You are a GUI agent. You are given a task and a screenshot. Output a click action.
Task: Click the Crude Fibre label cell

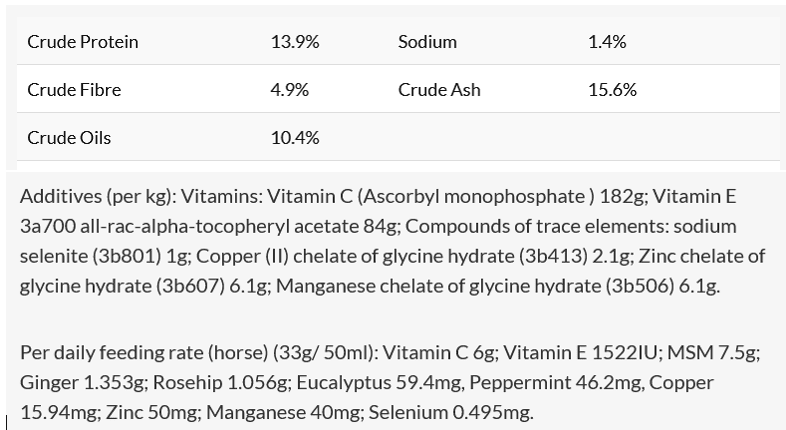pyautogui.click(x=74, y=90)
